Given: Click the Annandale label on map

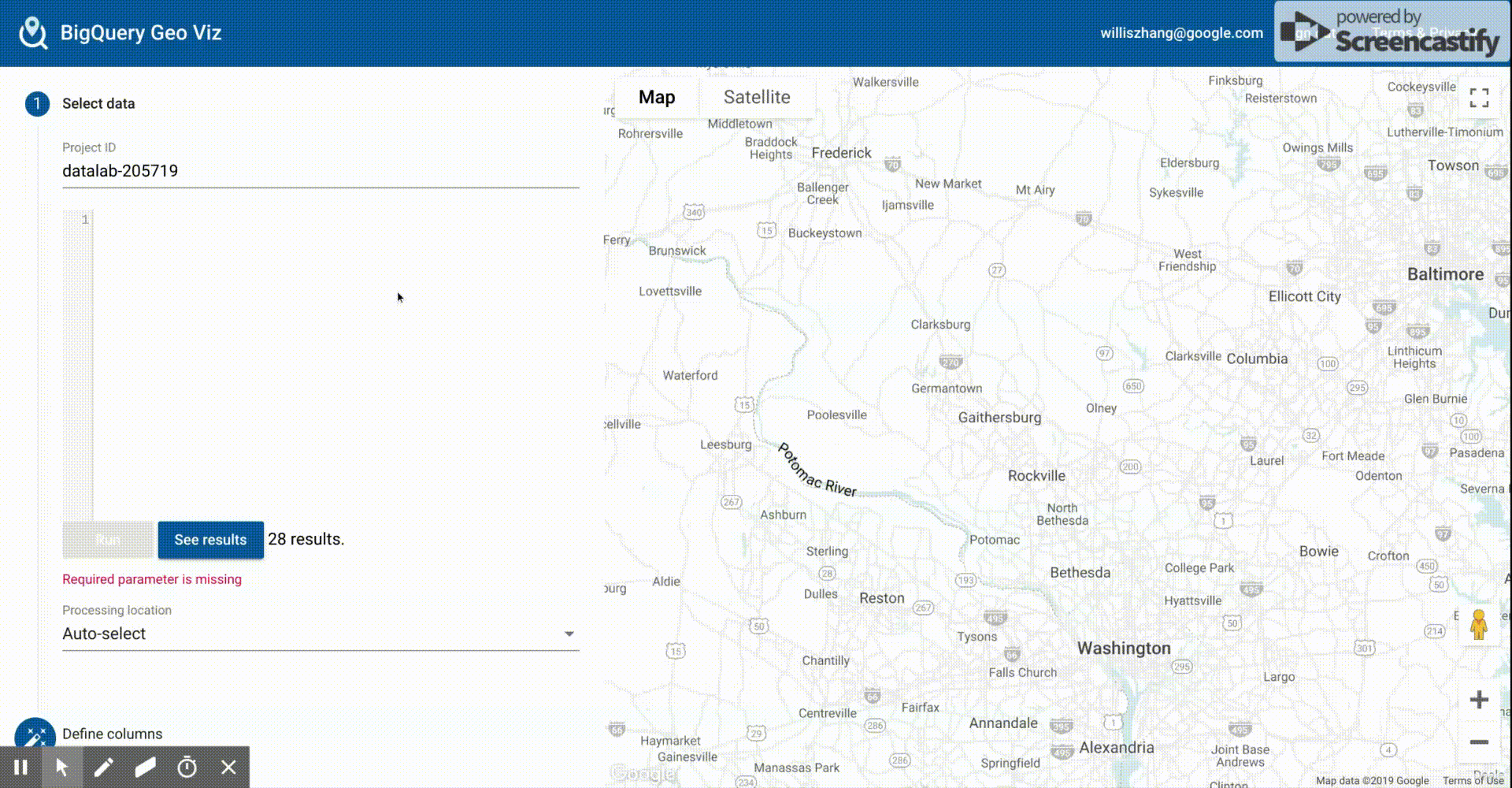Looking at the screenshot, I should [x=1003, y=723].
